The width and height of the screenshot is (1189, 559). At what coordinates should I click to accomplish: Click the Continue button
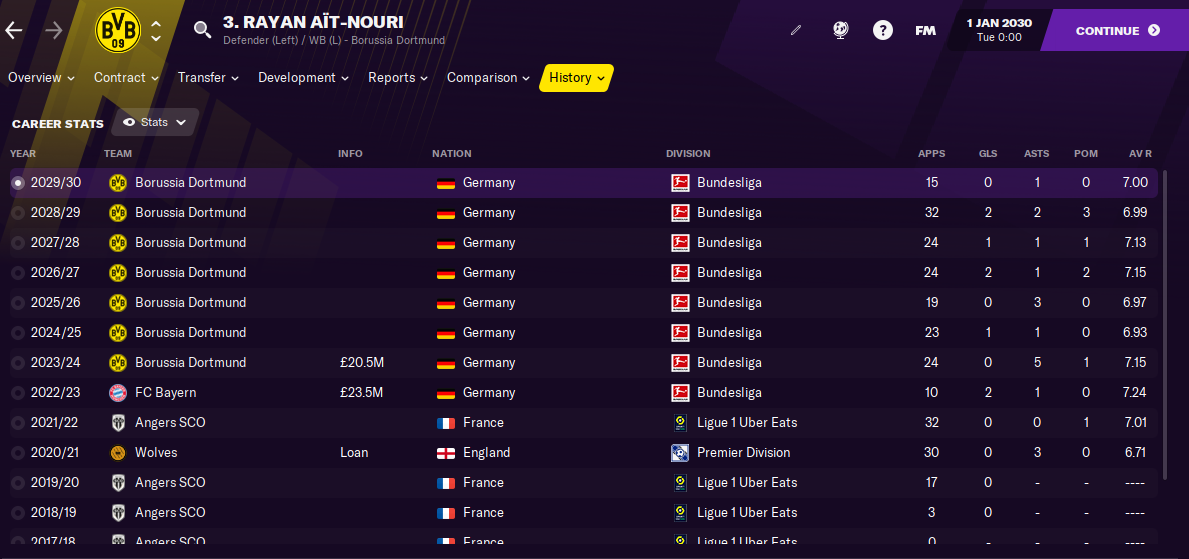click(x=1117, y=30)
